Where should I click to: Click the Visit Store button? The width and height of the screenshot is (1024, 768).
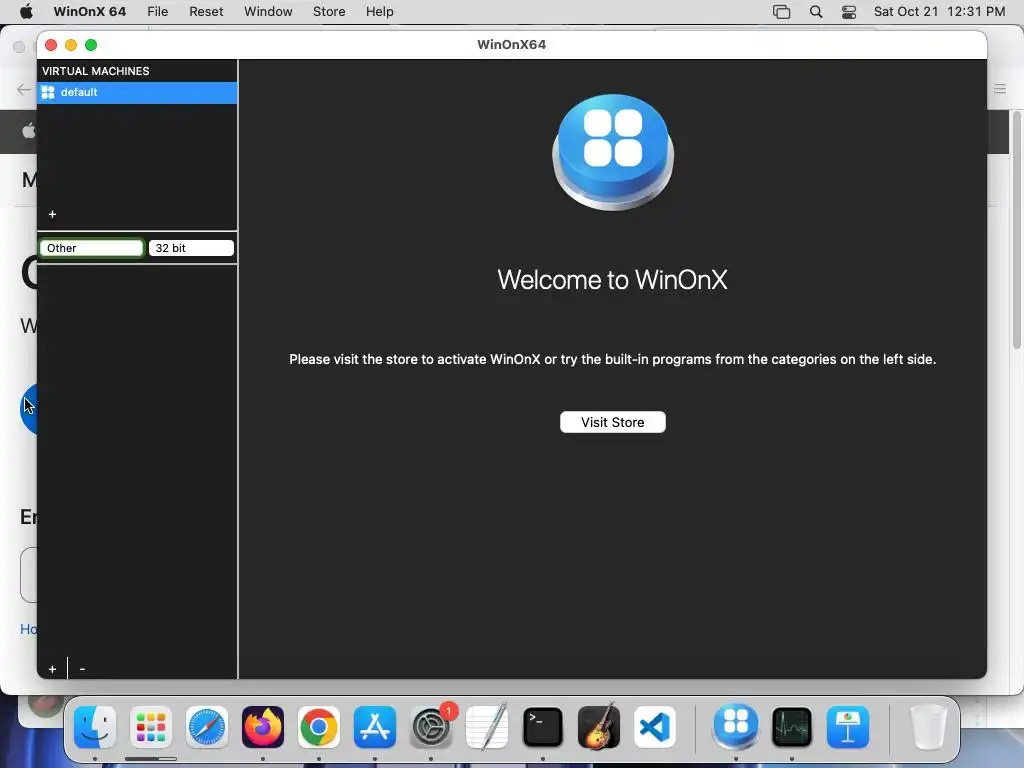click(613, 422)
